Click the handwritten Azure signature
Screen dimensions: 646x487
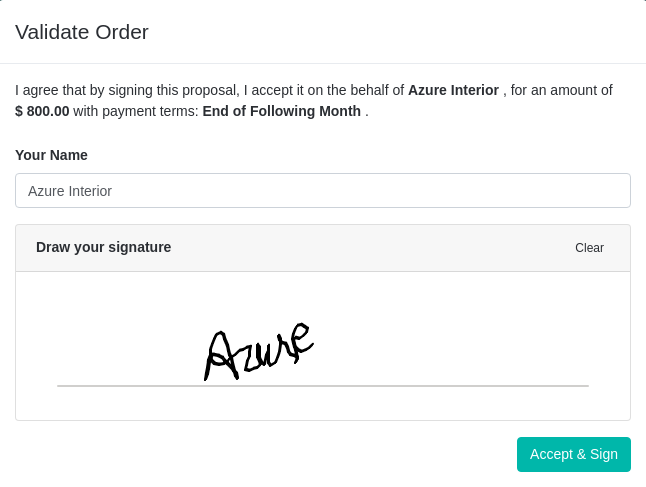[258, 351]
